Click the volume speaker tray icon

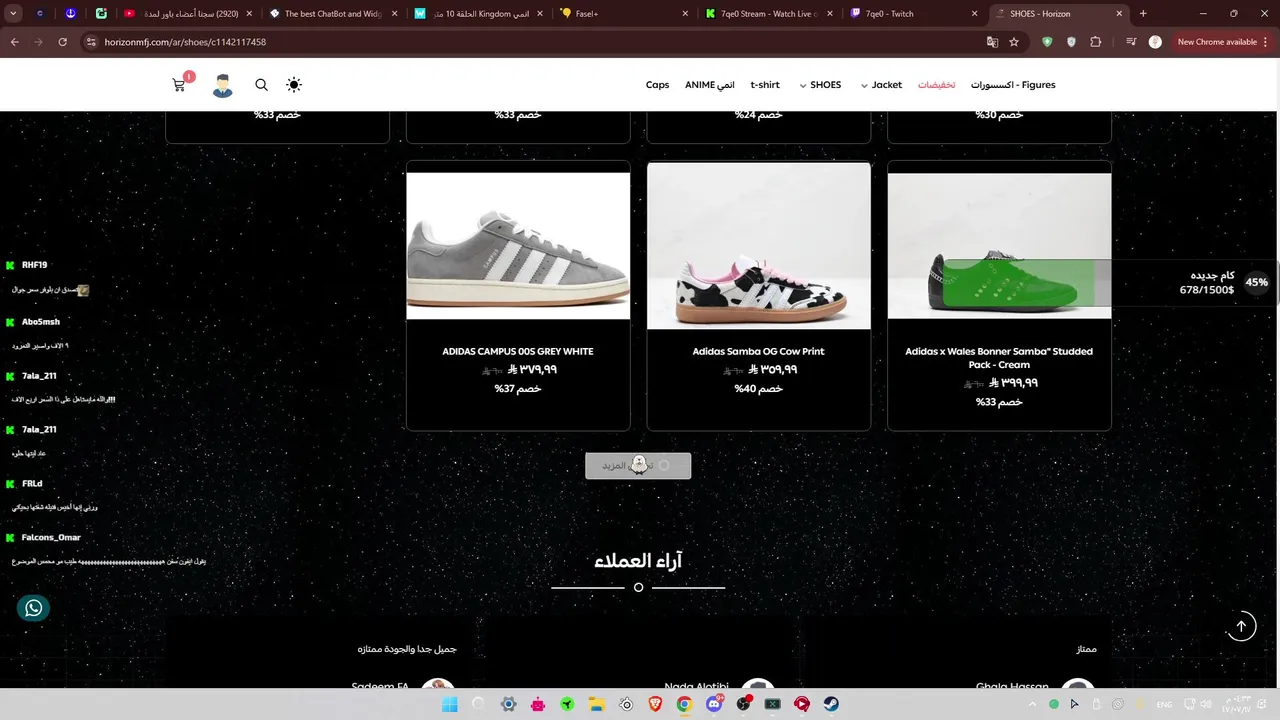[1205, 705]
